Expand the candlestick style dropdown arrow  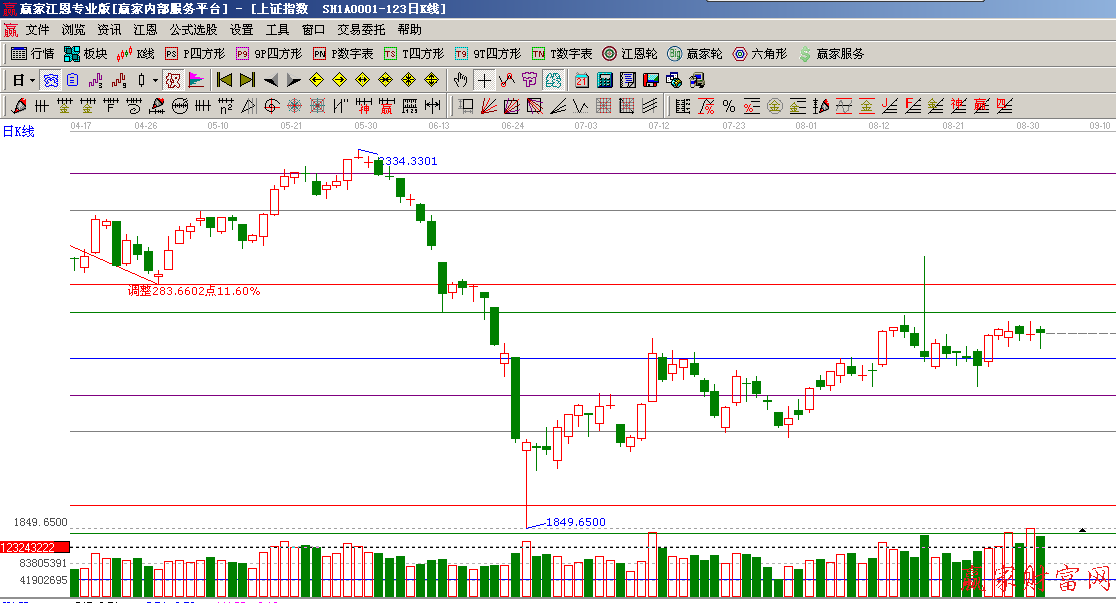pos(155,80)
